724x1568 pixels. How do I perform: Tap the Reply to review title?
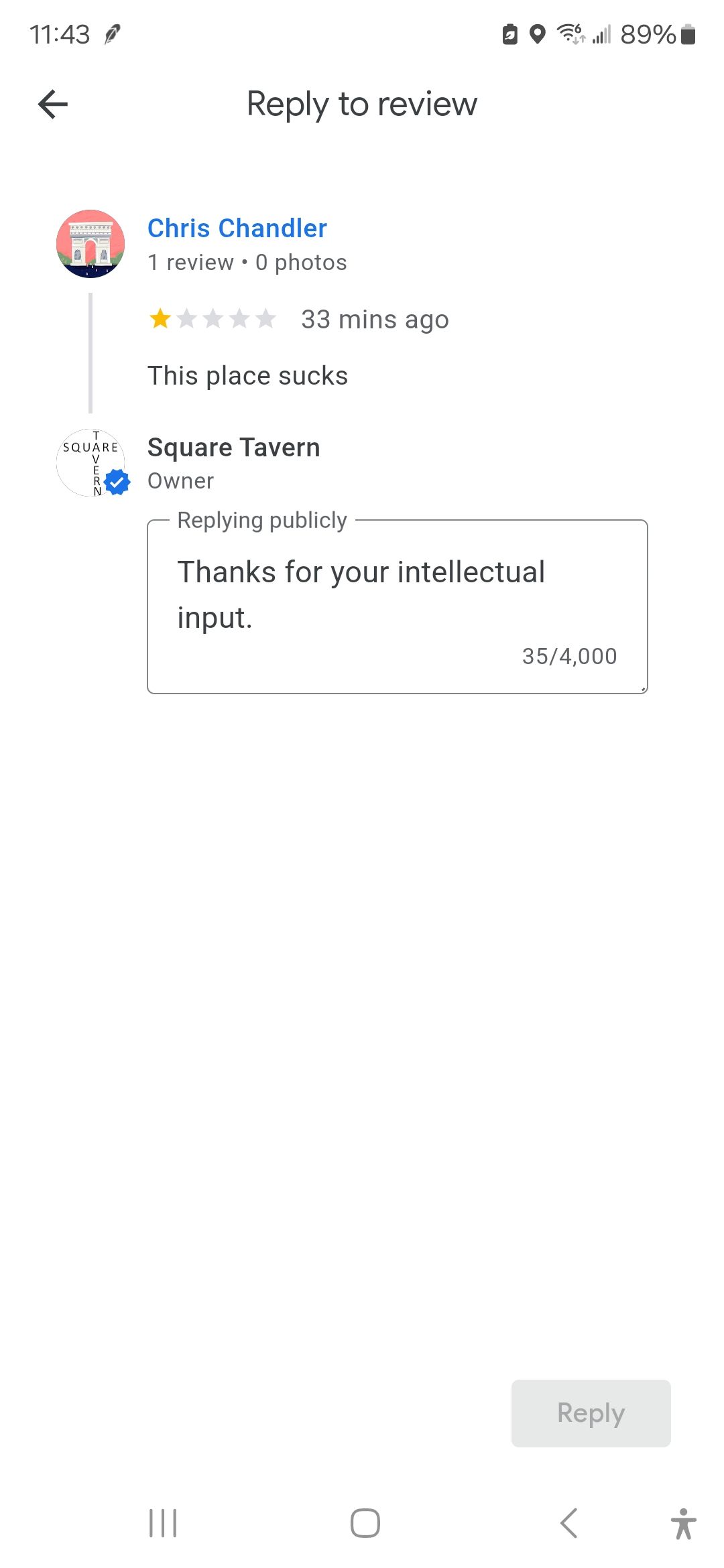point(362,105)
